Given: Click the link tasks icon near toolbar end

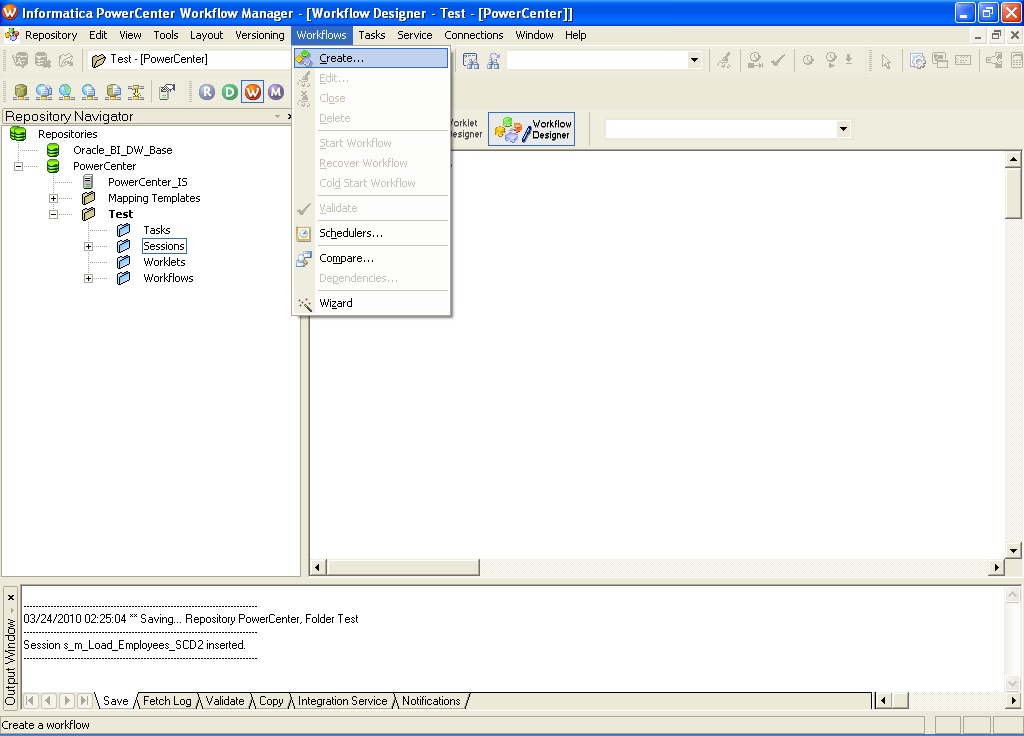Looking at the screenshot, I should (x=993, y=61).
